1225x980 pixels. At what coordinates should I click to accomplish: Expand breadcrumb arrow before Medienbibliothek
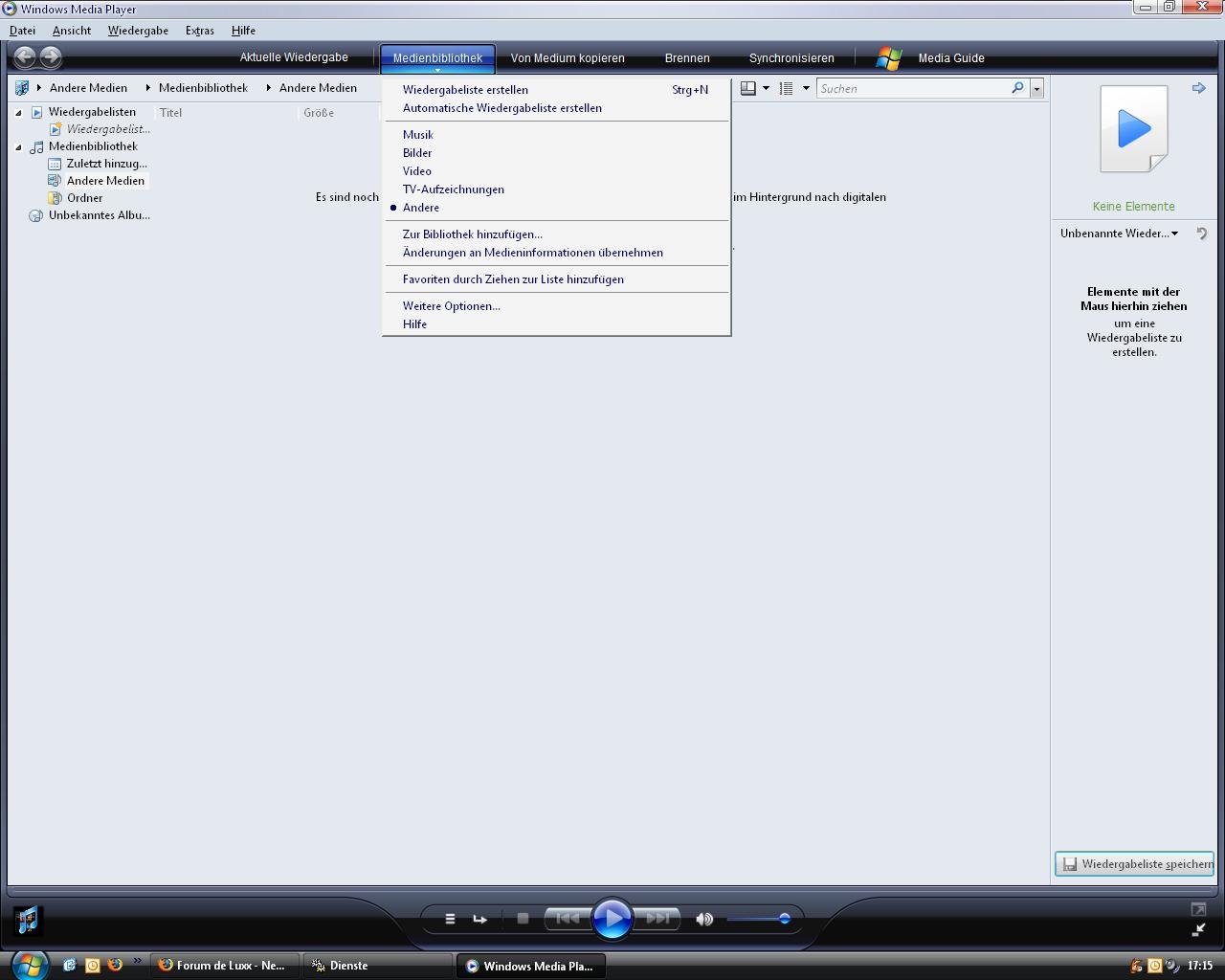click(147, 88)
